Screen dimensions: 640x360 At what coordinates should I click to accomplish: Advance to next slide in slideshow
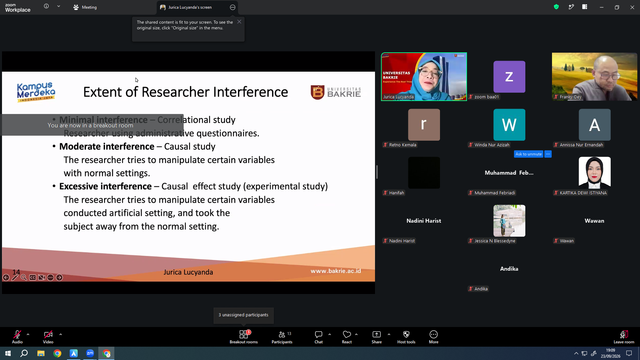tap(60, 278)
